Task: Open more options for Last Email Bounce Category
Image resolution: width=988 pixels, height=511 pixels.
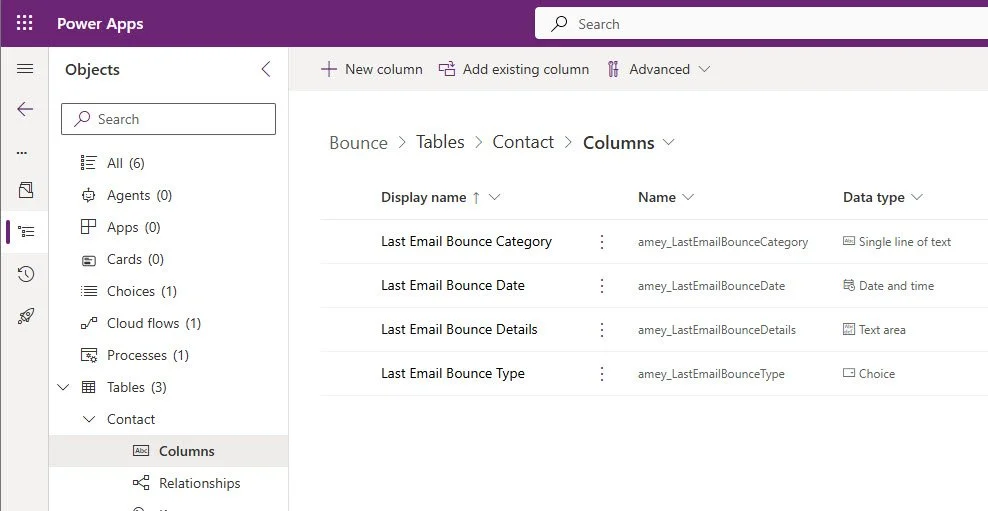Action: pyautogui.click(x=602, y=242)
